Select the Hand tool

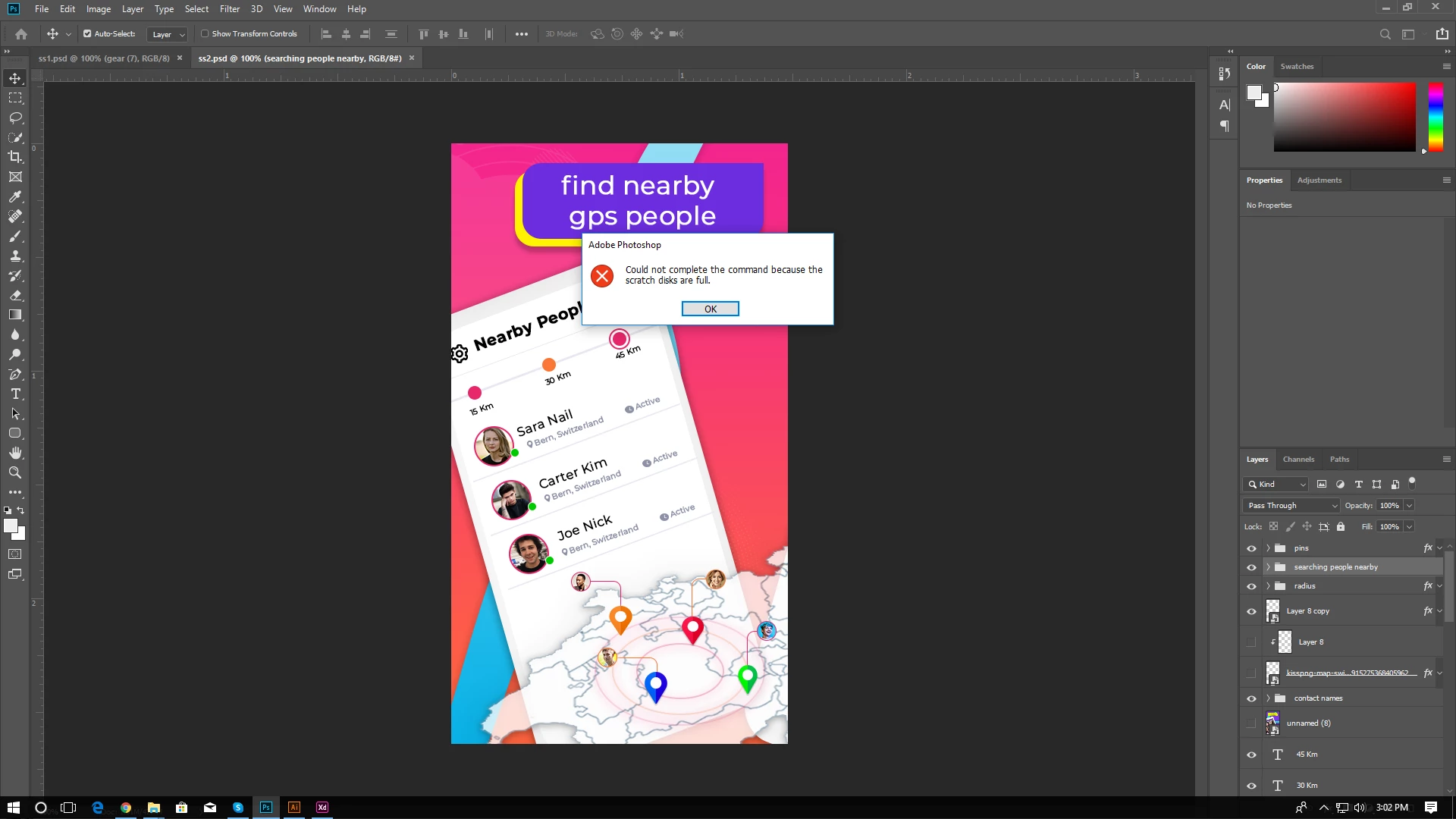point(15,453)
